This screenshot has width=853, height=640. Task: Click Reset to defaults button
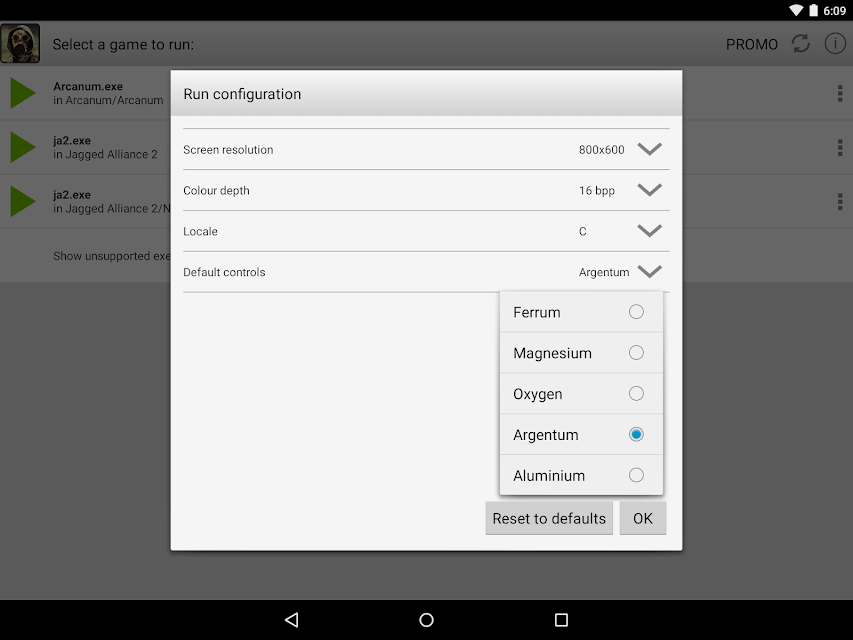click(x=549, y=518)
